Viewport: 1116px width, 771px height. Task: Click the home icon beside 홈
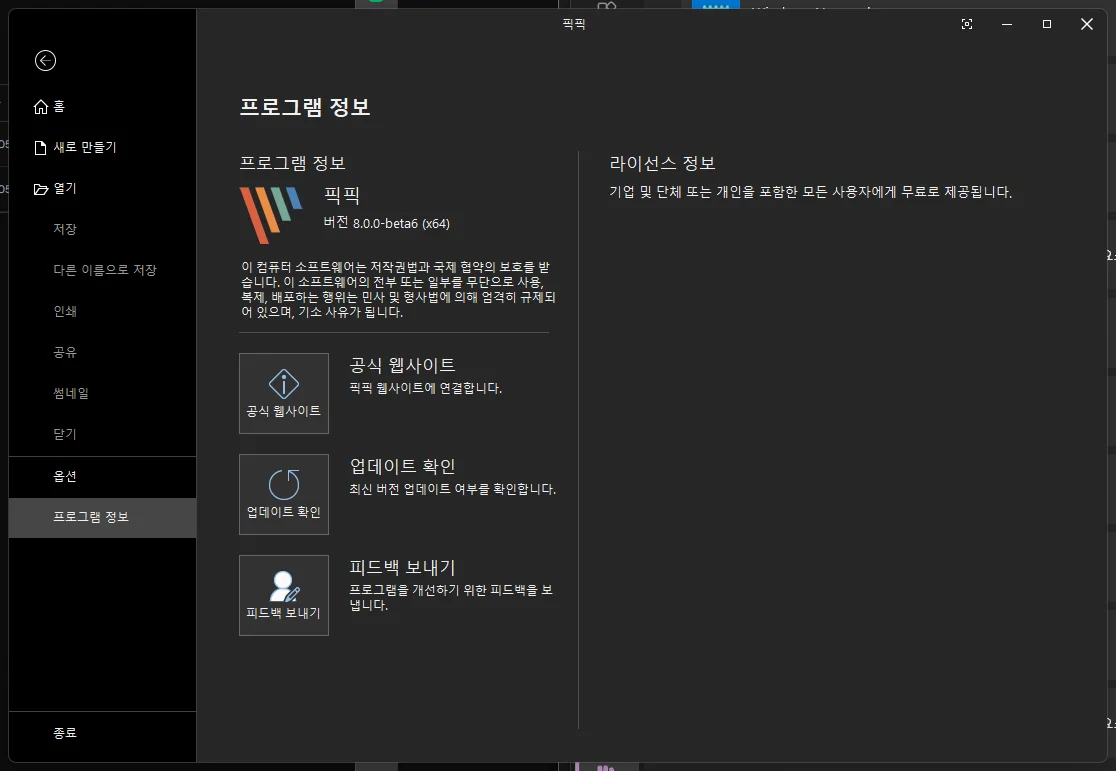pos(41,107)
